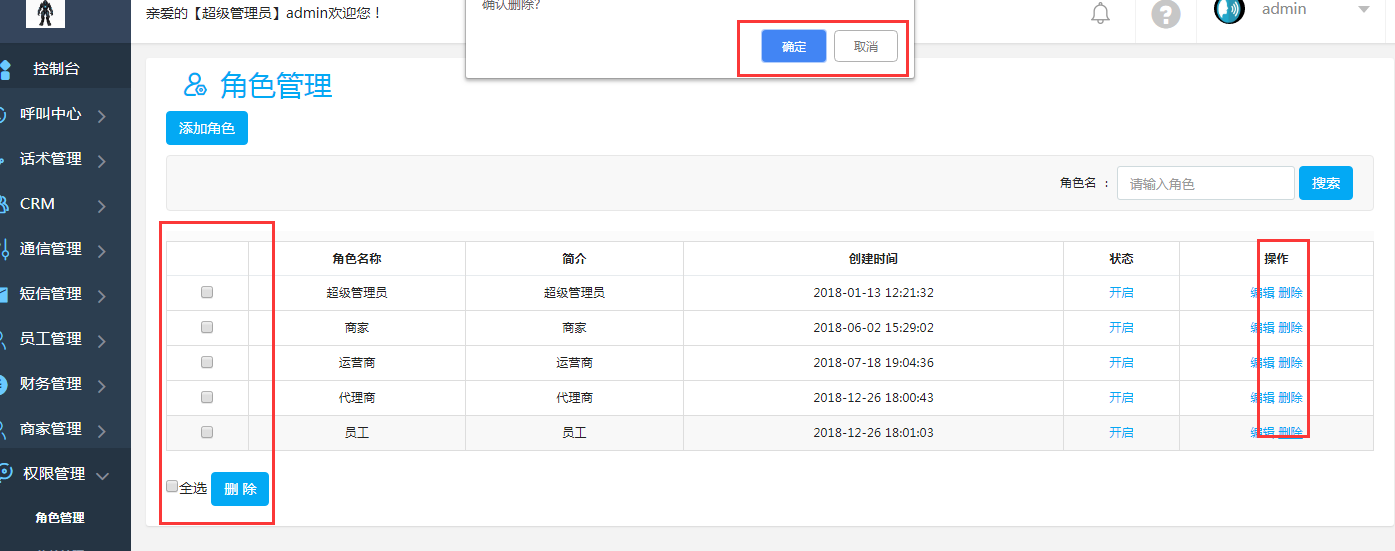Click the 财务管理 sidebar icon

[x=5, y=384]
